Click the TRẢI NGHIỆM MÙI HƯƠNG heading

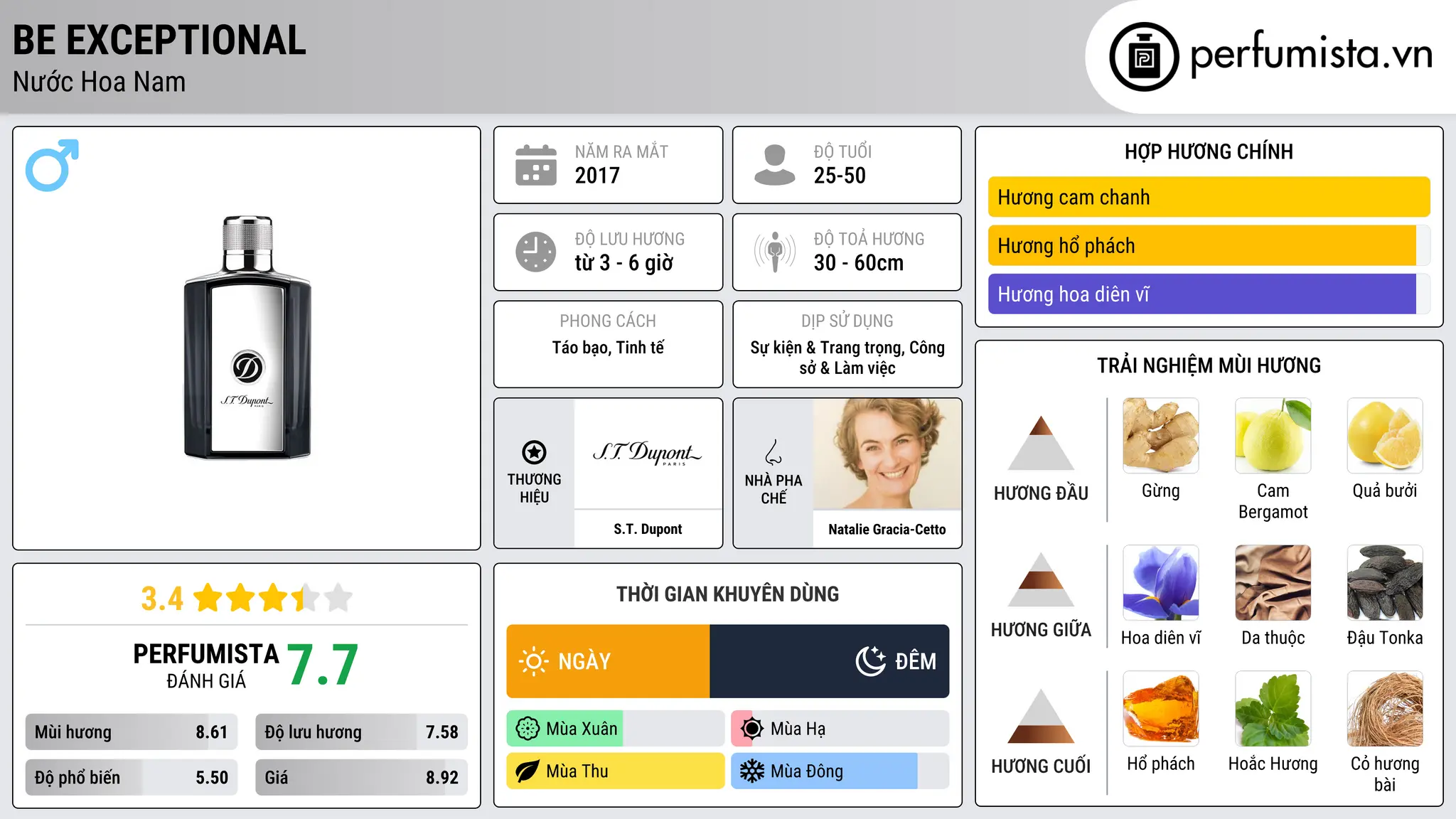1209,365
